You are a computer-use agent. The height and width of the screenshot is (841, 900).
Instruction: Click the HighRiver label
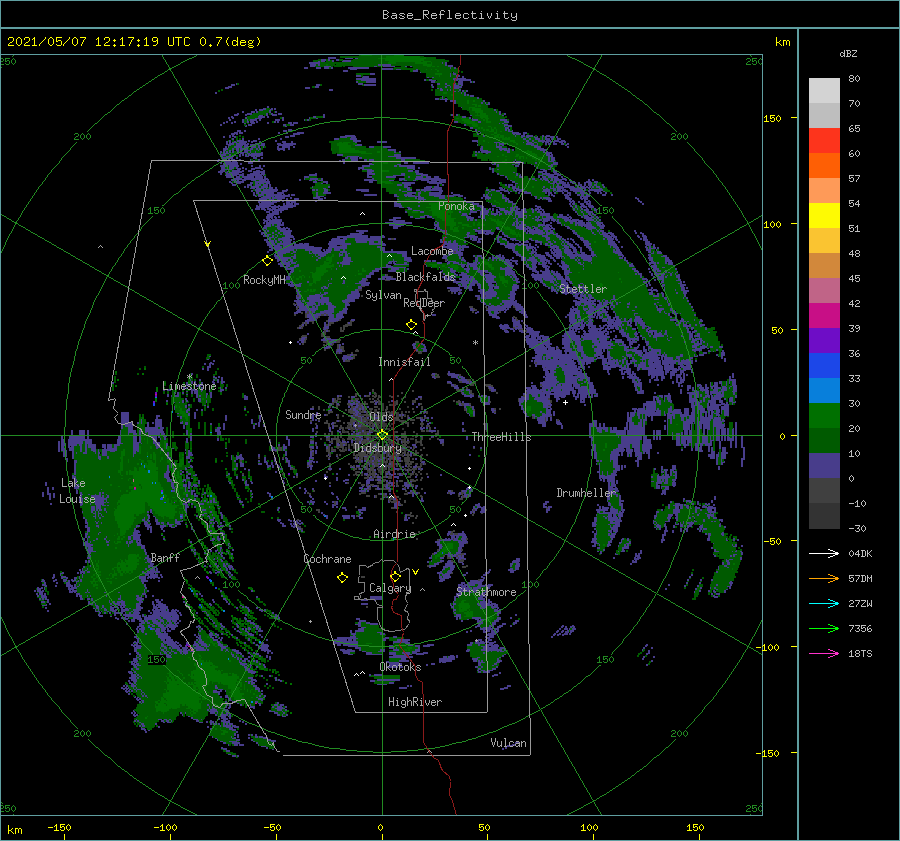coord(415,702)
